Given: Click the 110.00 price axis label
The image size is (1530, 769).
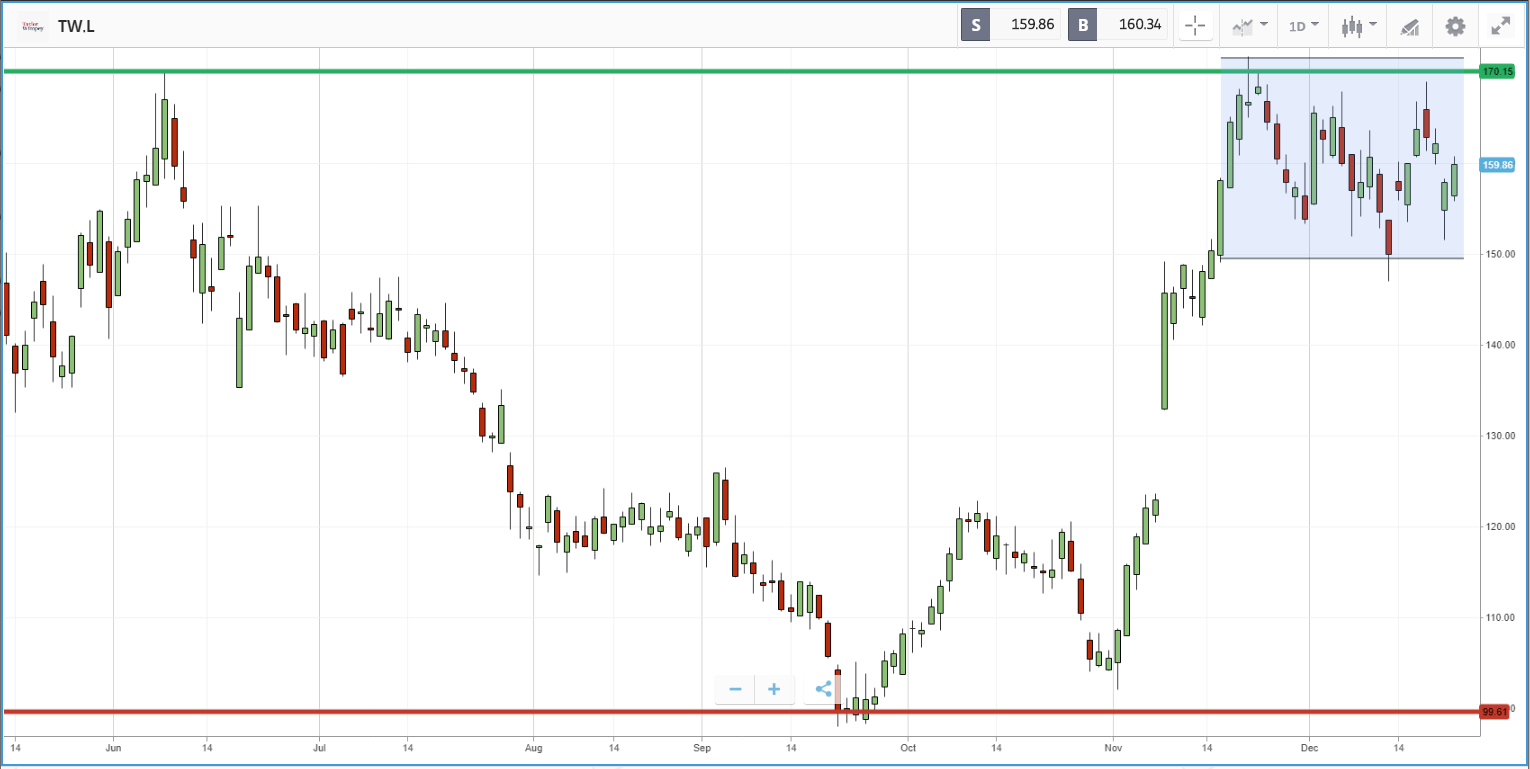Looking at the screenshot, I should 1501,618.
